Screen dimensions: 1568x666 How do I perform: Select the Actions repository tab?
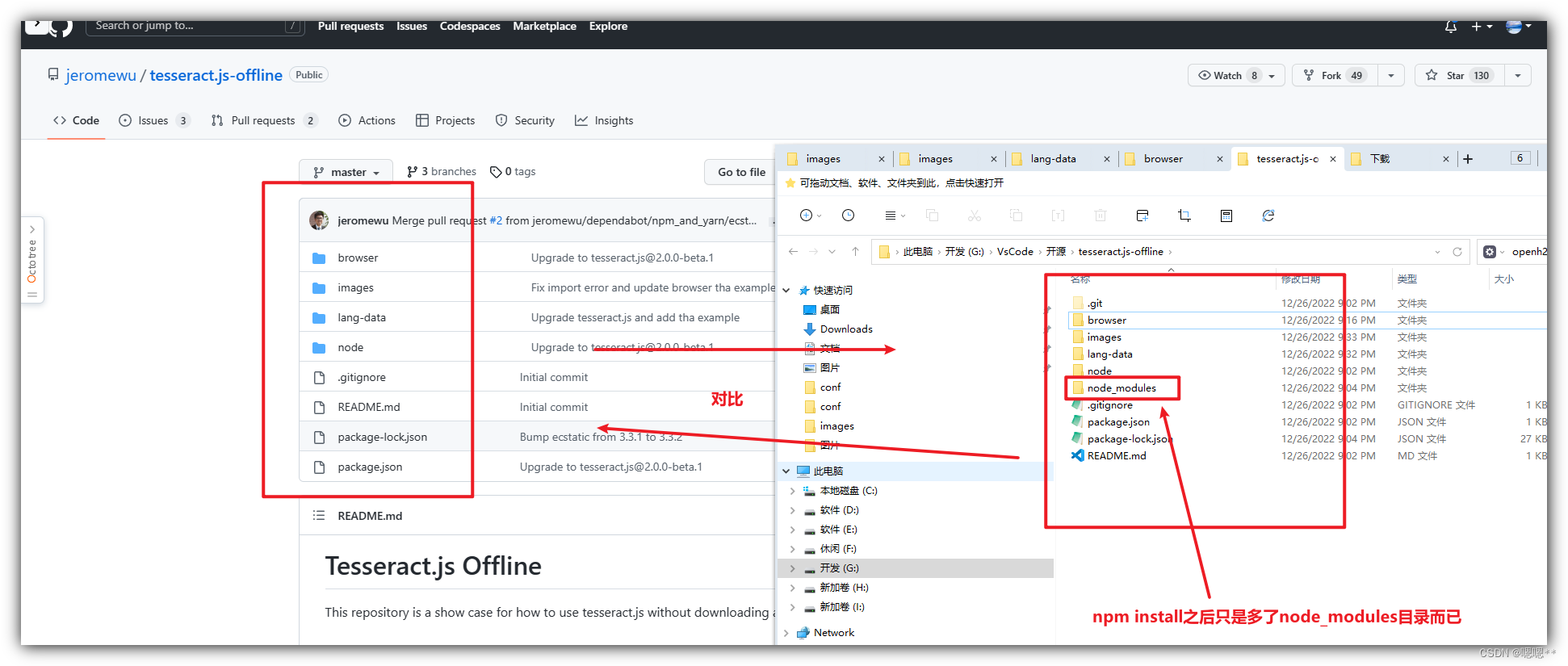point(367,120)
